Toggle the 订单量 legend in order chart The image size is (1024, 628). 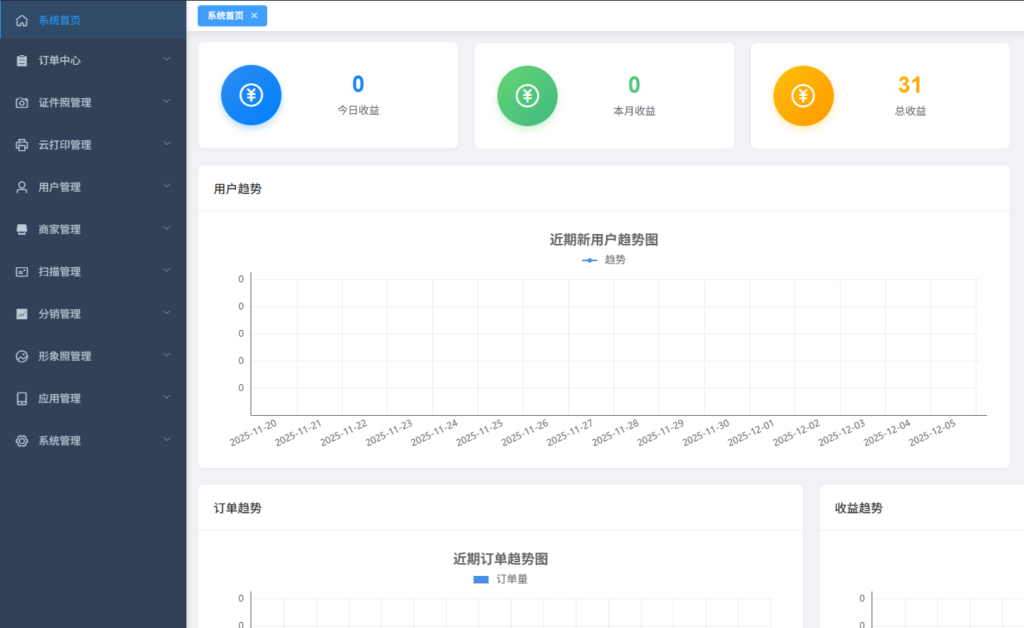click(500, 579)
